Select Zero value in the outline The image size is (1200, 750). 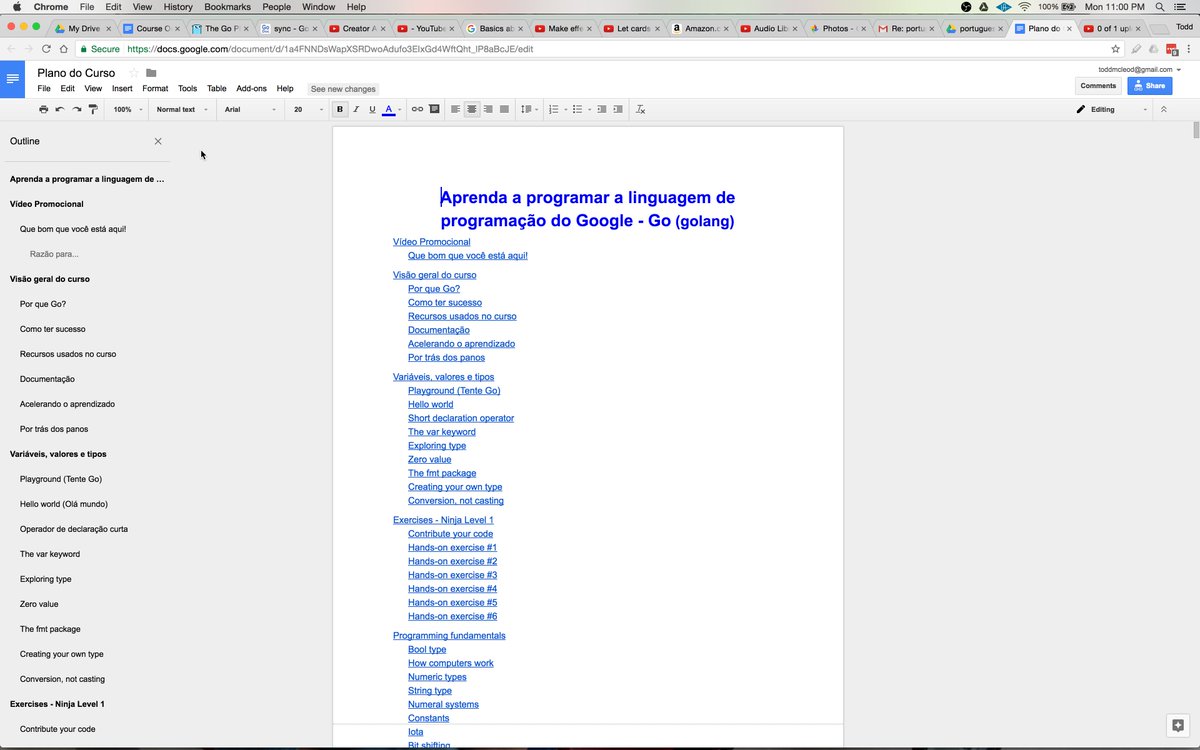39,604
